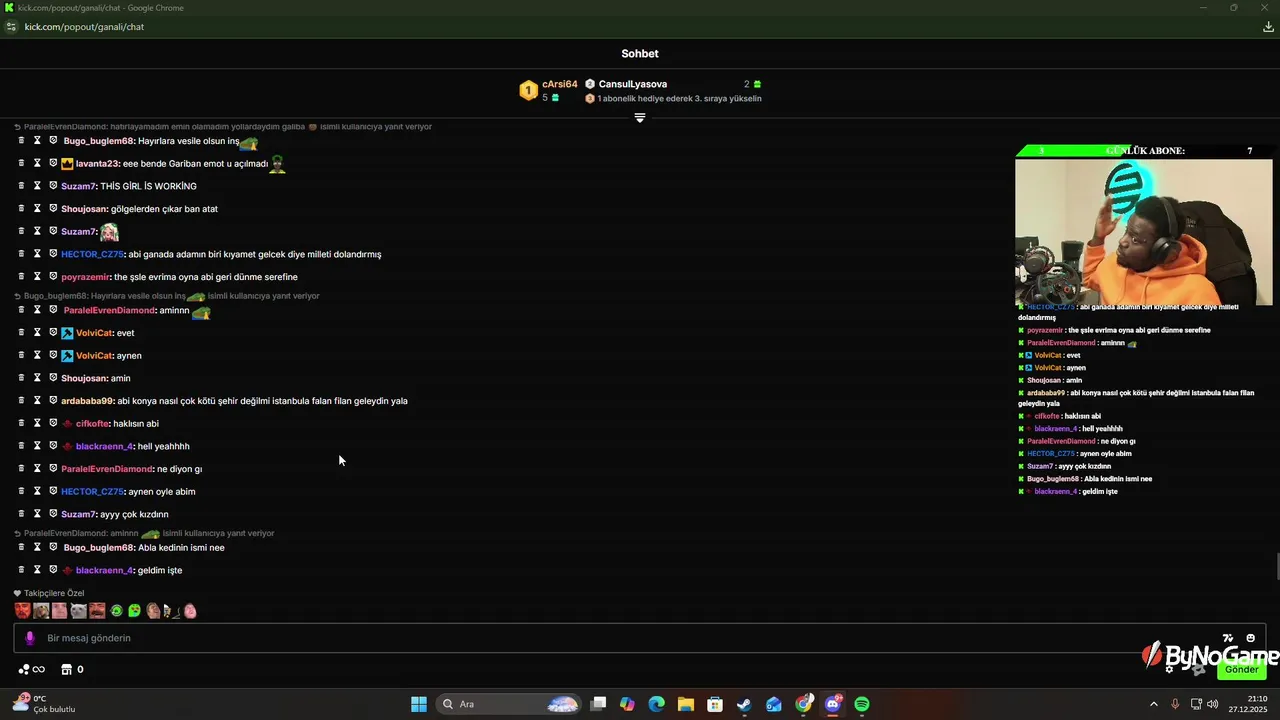
Task: Open Discord from the taskbar
Action: tap(833, 704)
